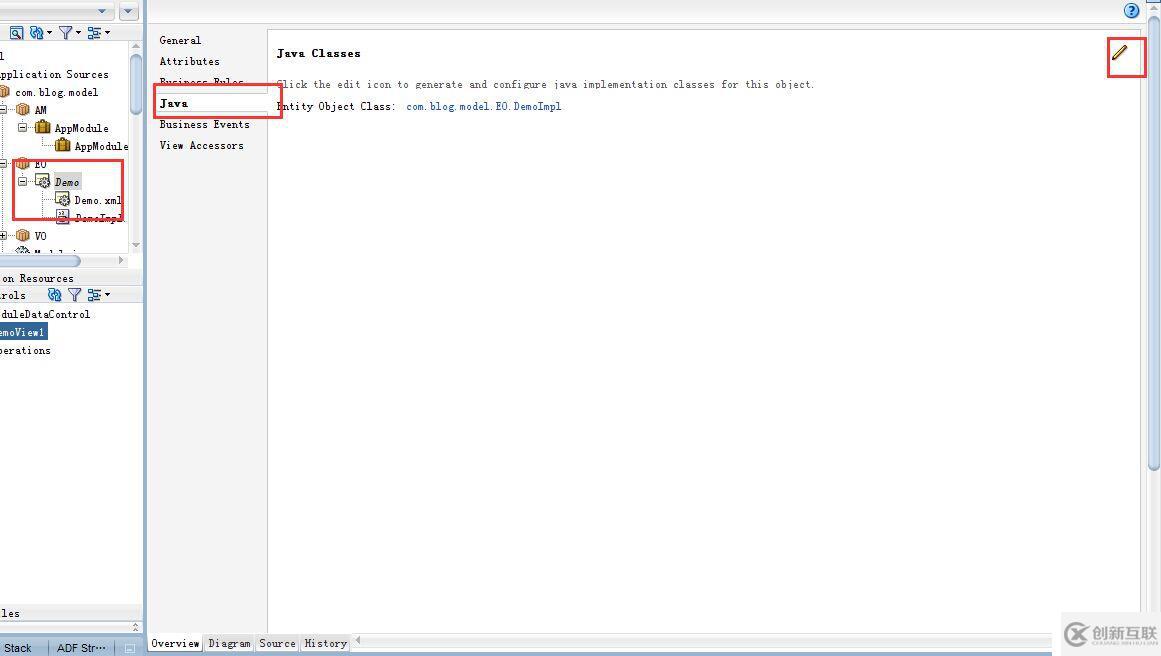The width and height of the screenshot is (1161, 656).
Task: Select the Attributes section in editor sidebar
Action: click(x=189, y=61)
